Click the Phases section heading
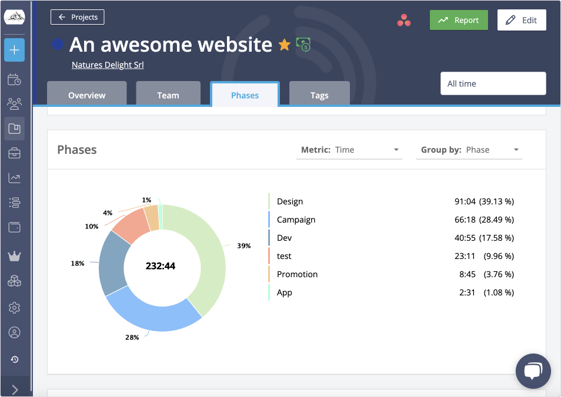Viewport: 561px width, 397px height. tap(77, 150)
